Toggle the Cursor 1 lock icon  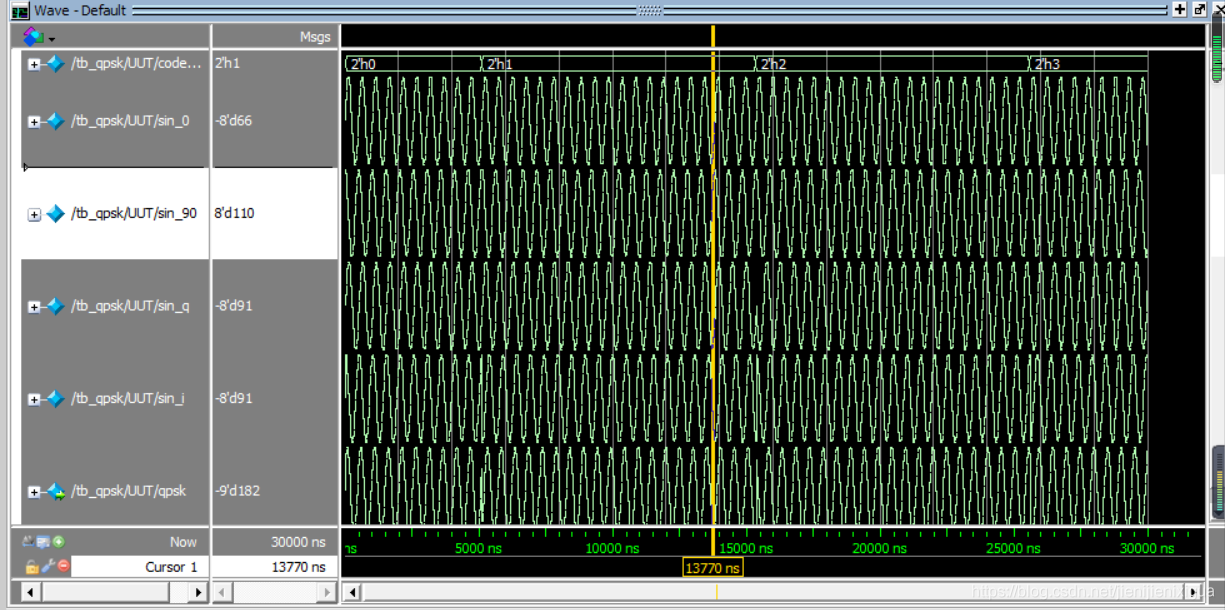click(x=32, y=566)
